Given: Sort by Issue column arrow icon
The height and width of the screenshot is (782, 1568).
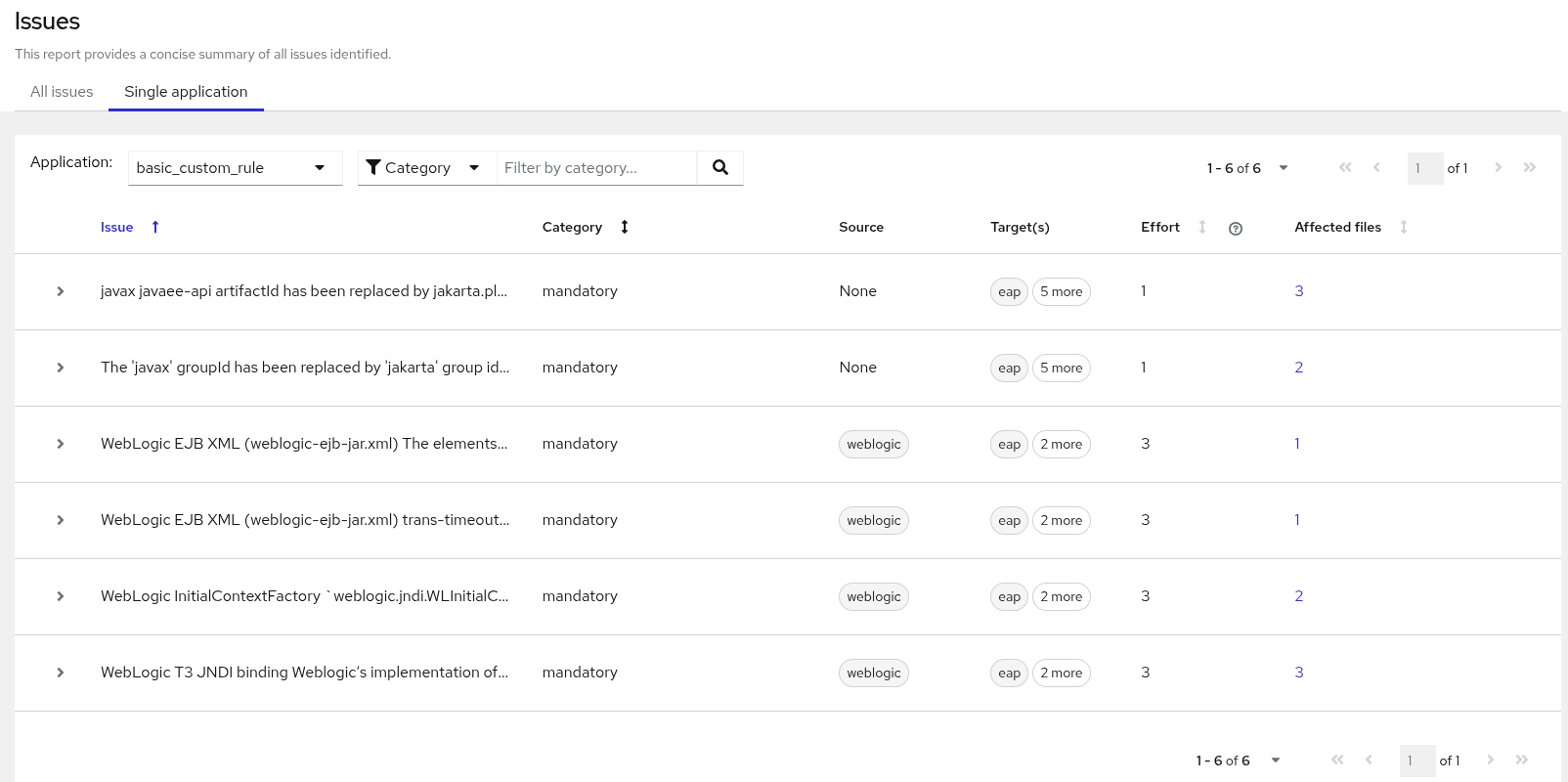Looking at the screenshot, I should (x=155, y=227).
